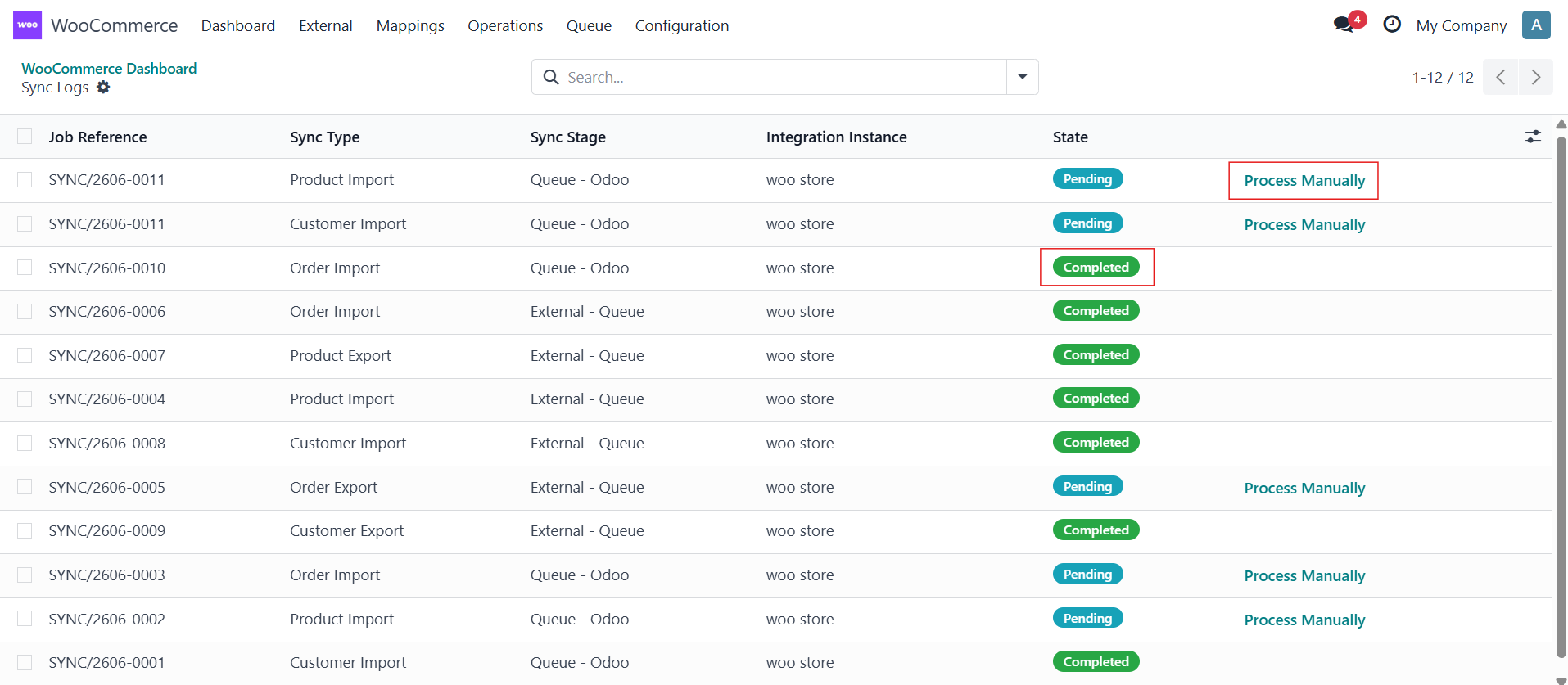
Task: Click the Sync Logs gear icon
Action: [103, 87]
